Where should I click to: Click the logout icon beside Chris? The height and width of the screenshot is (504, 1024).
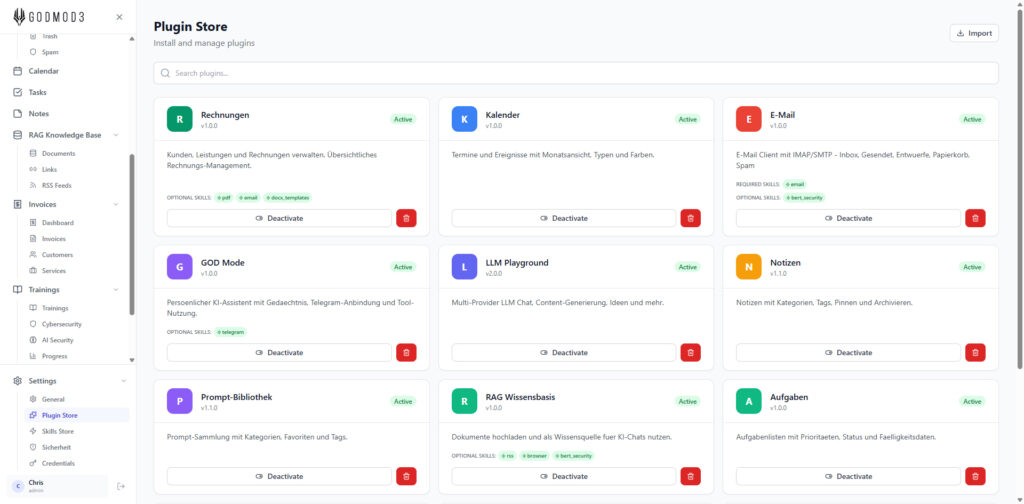(121, 486)
